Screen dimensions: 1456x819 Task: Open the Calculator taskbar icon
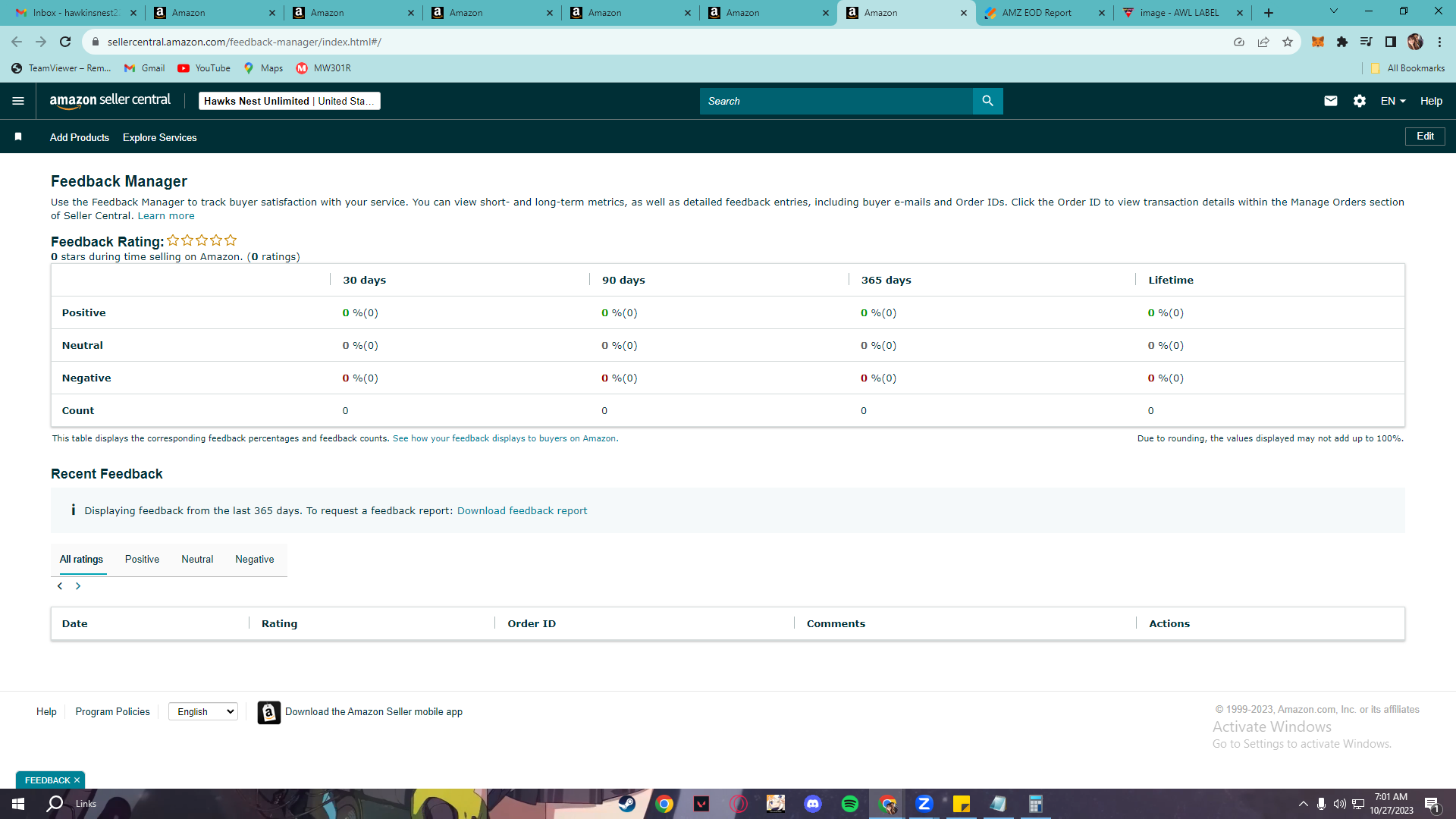[1035, 804]
